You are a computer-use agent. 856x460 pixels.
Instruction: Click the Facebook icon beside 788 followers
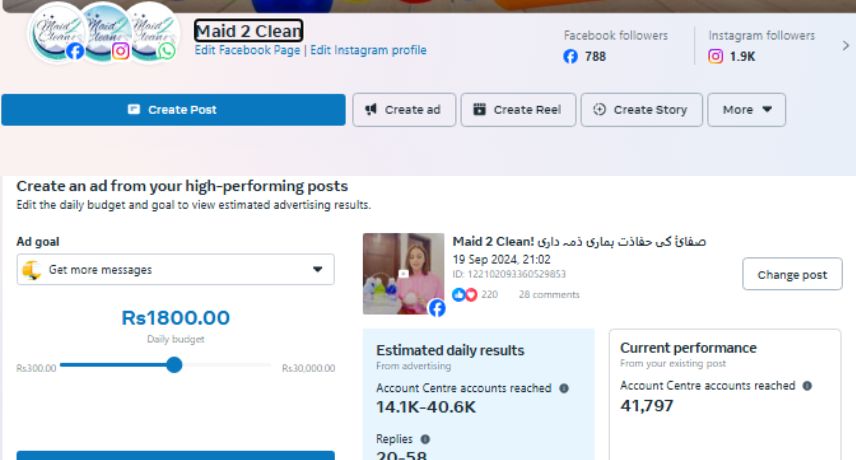(571, 57)
